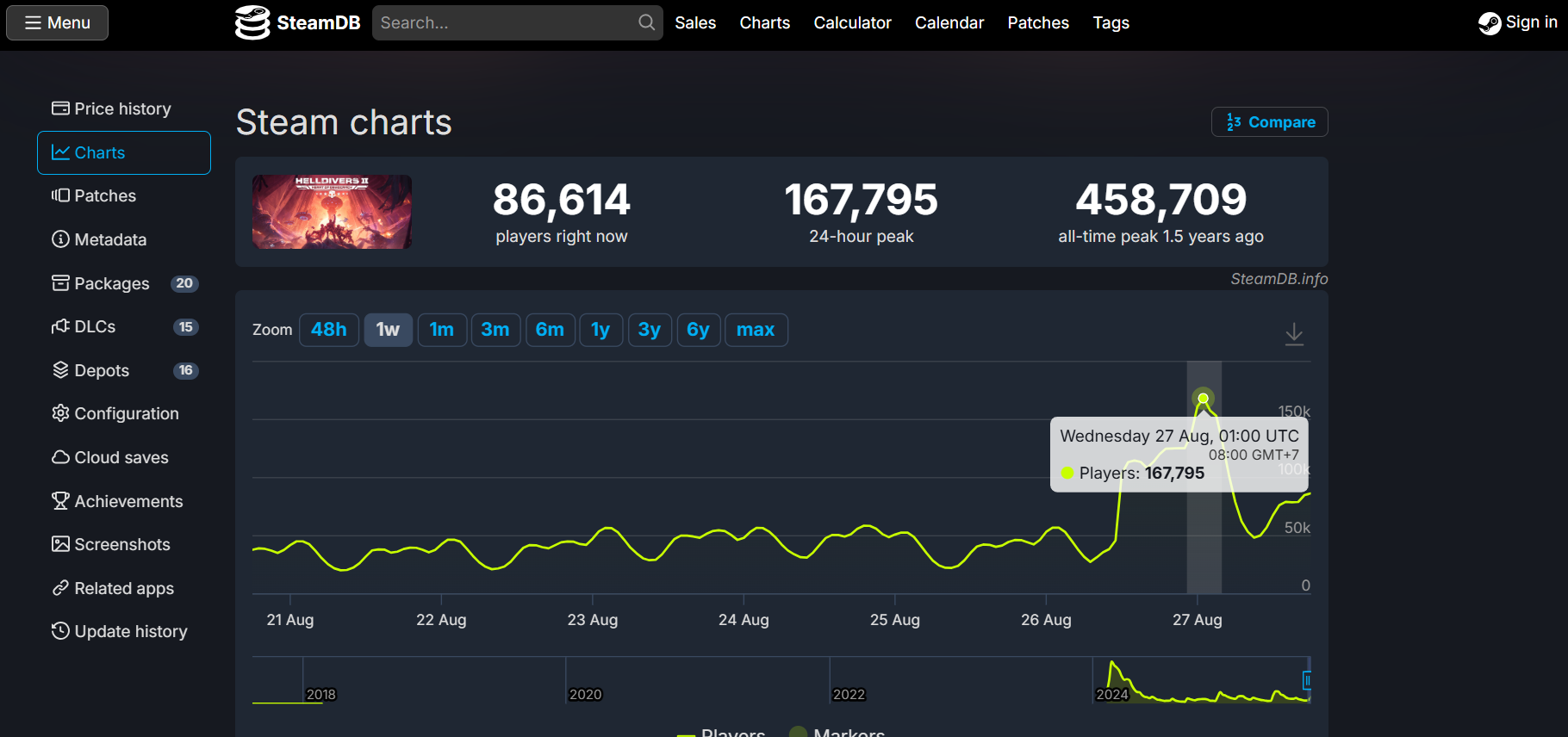Image resolution: width=1568 pixels, height=737 pixels.
Task: Open the Price history sidebar item
Action: [x=124, y=108]
